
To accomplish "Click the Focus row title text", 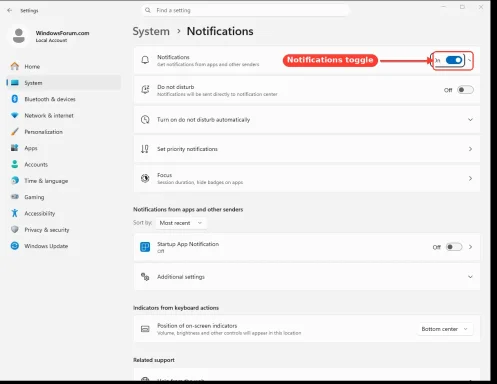I will (x=164, y=175).
